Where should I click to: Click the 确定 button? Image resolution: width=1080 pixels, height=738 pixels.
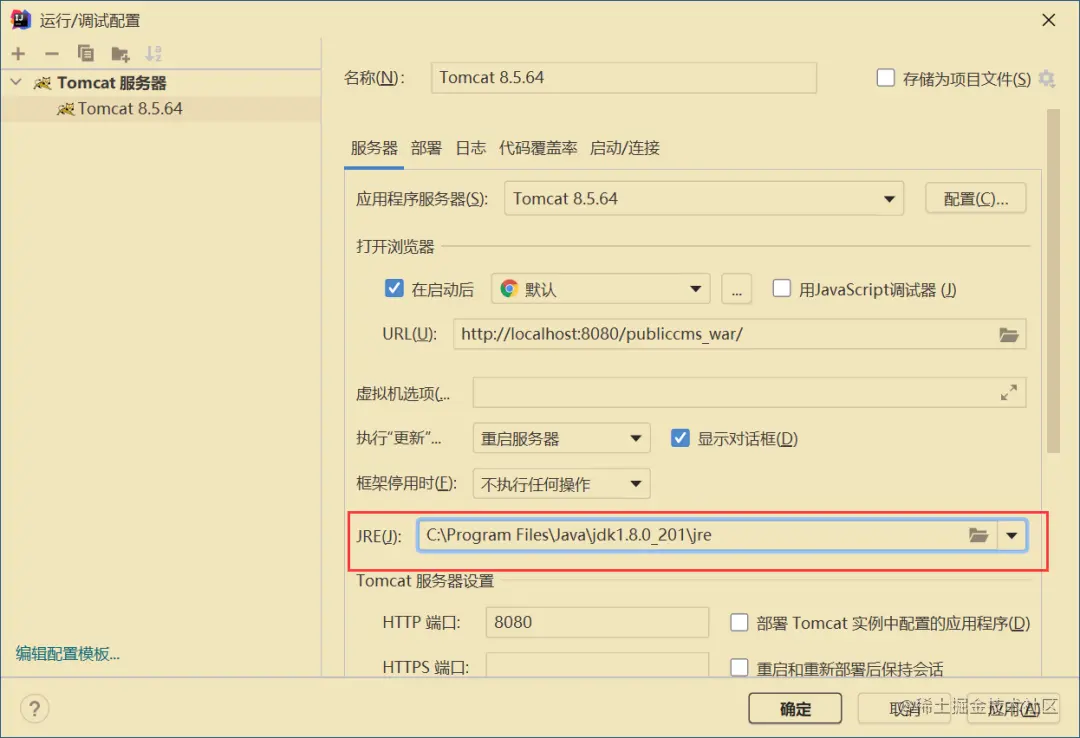pos(796,708)
